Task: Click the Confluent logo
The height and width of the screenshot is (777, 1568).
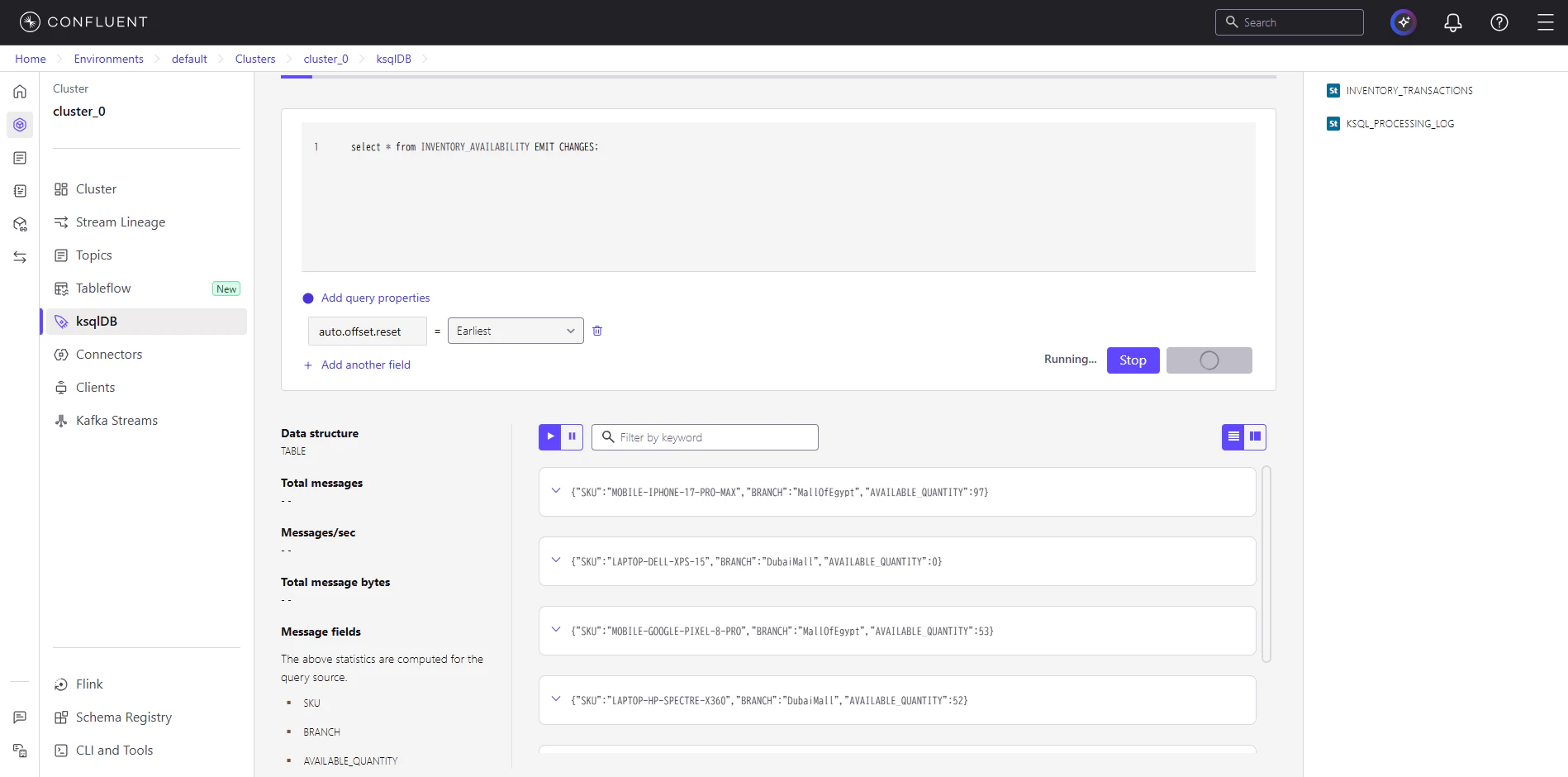Action: pos(83,22)
